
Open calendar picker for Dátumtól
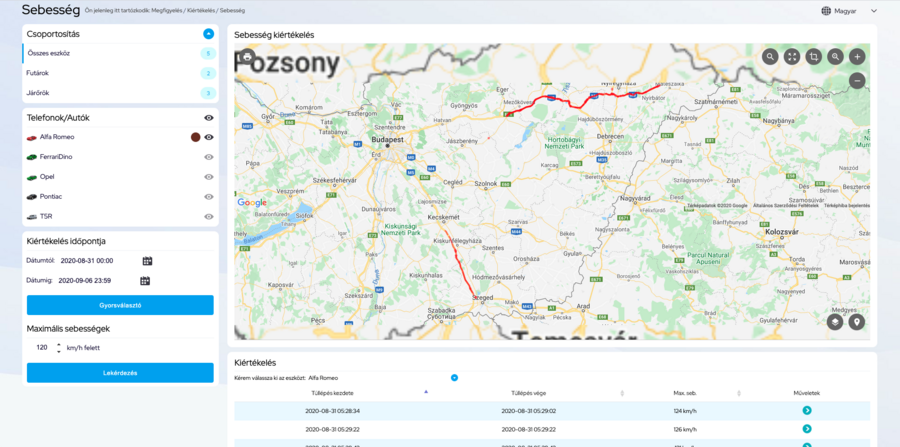(x=147, y=260)
